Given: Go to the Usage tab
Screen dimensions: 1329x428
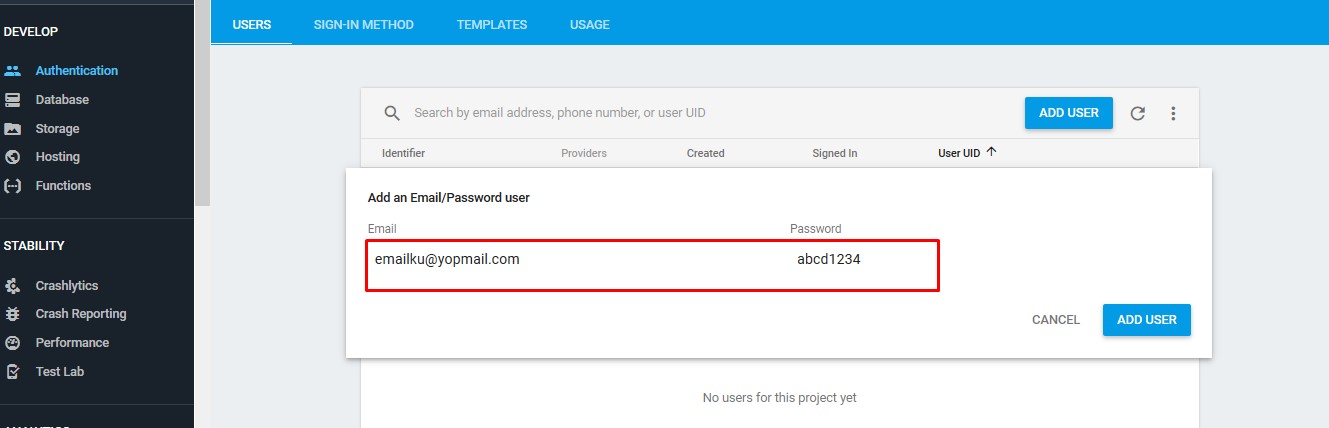Looking at the screenshot, I should pyautogui.click(x=589, y=24).
